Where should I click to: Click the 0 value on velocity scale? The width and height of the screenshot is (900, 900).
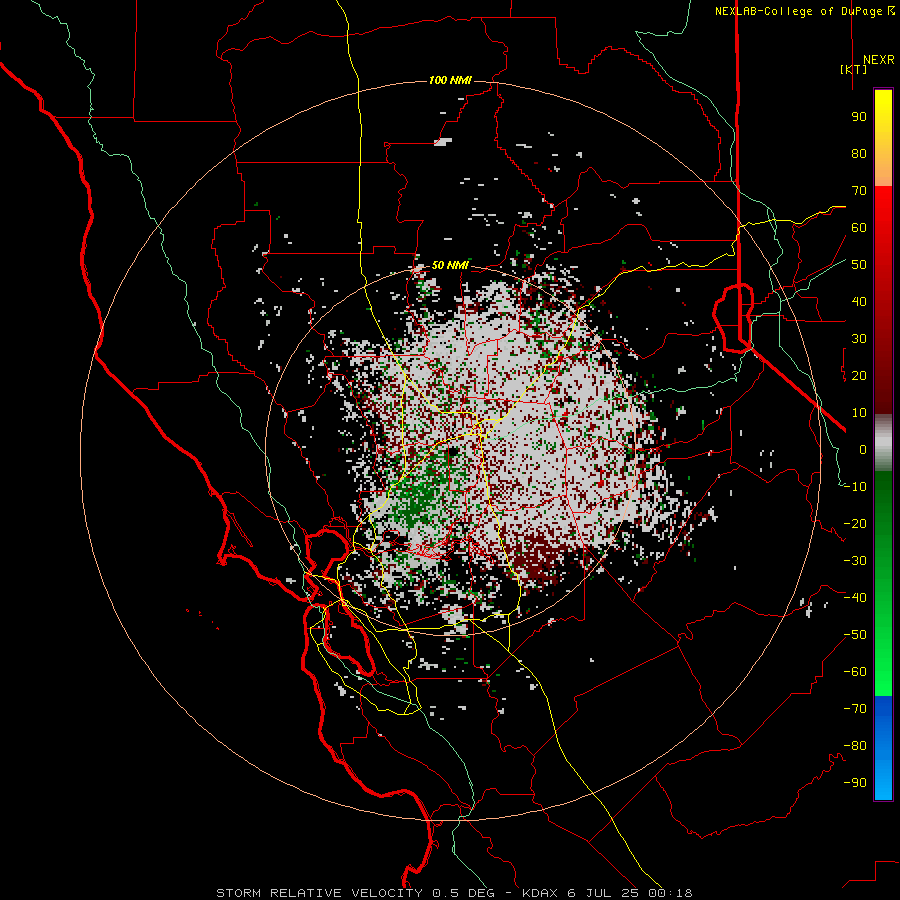coord(863,449)
